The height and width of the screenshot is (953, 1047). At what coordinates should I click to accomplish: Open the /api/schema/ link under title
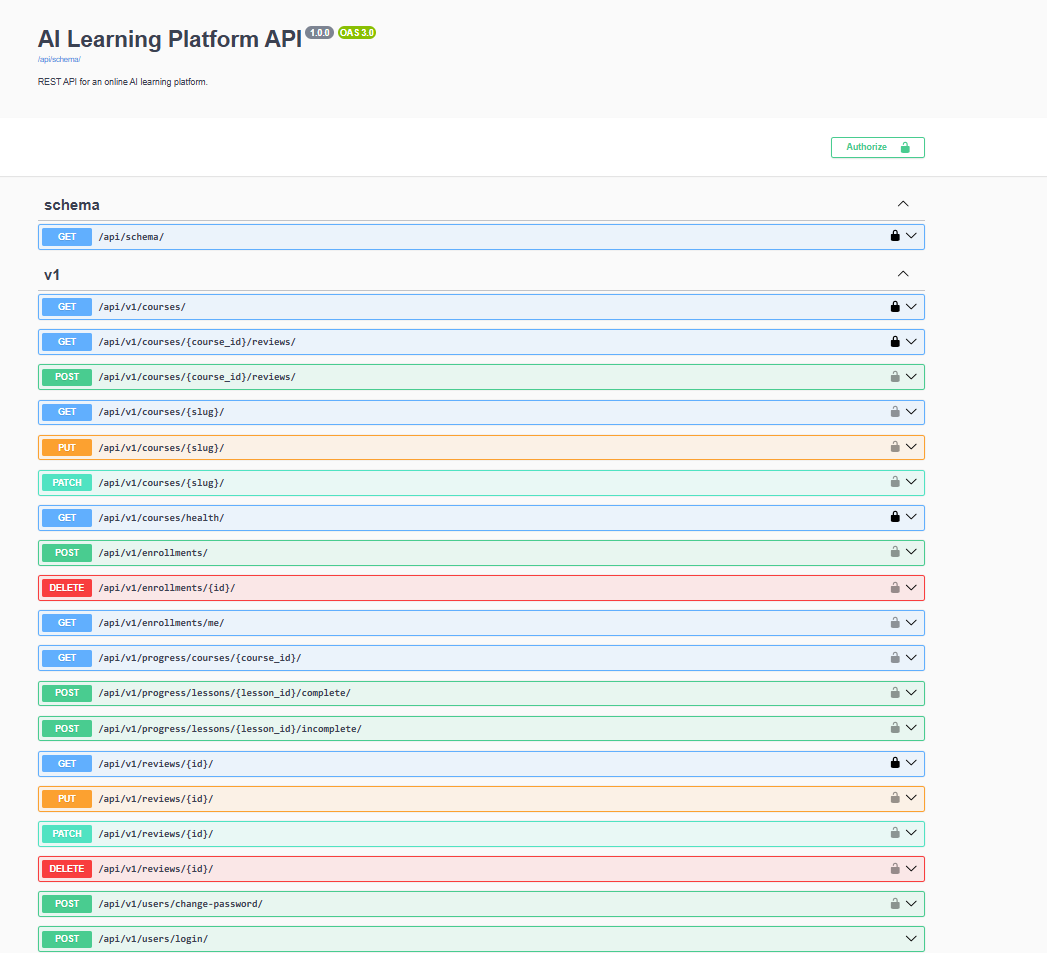[x=59, y=59]
